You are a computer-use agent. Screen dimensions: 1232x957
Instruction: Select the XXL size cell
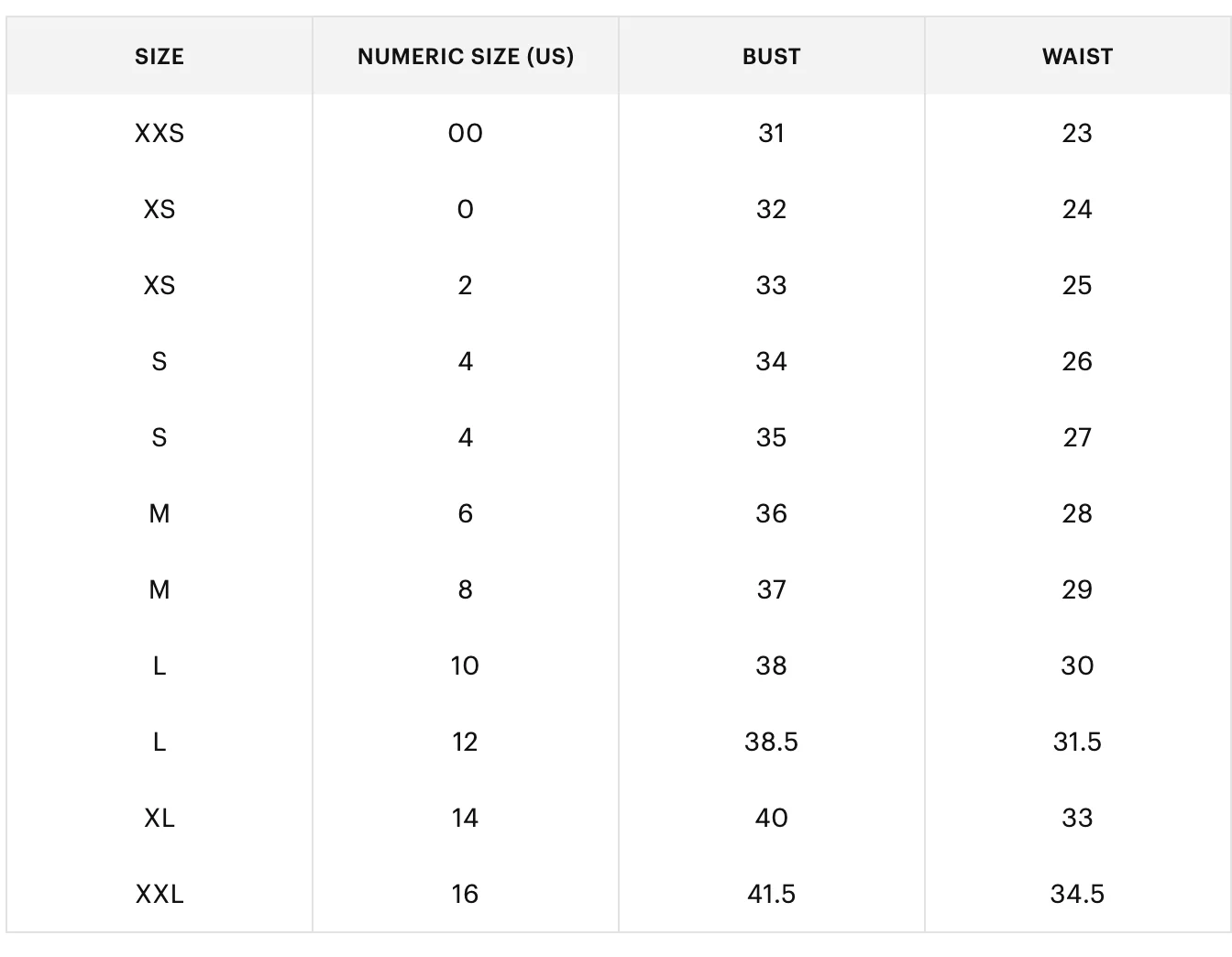pyautogui.click(x=159, y=894)
